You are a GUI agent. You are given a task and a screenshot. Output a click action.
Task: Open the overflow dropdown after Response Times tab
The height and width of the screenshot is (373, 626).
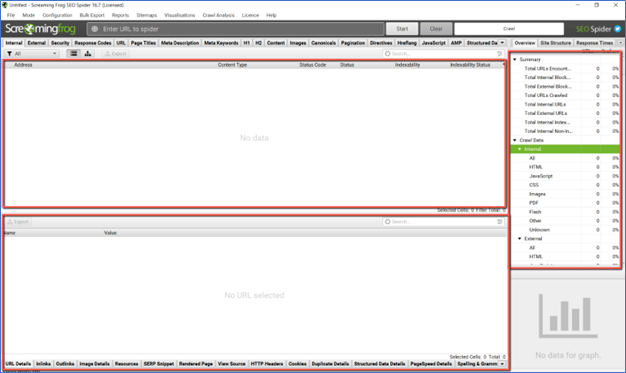[620, 43]
